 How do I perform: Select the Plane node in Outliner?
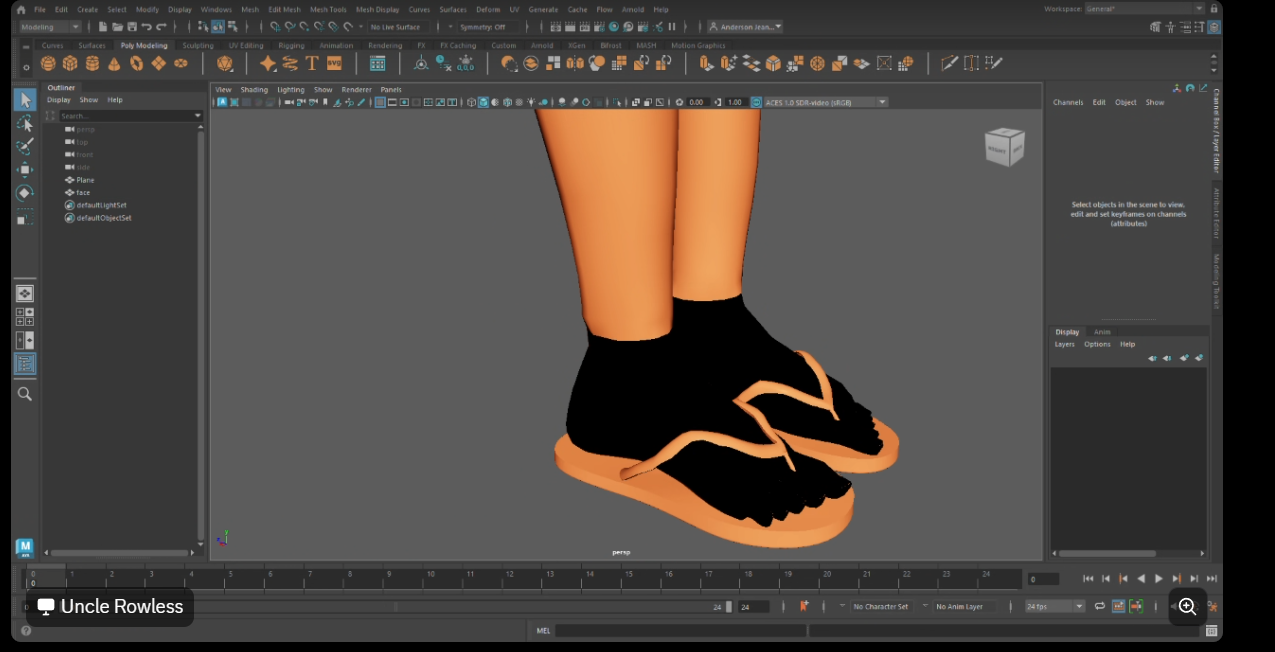click(85, 180)
